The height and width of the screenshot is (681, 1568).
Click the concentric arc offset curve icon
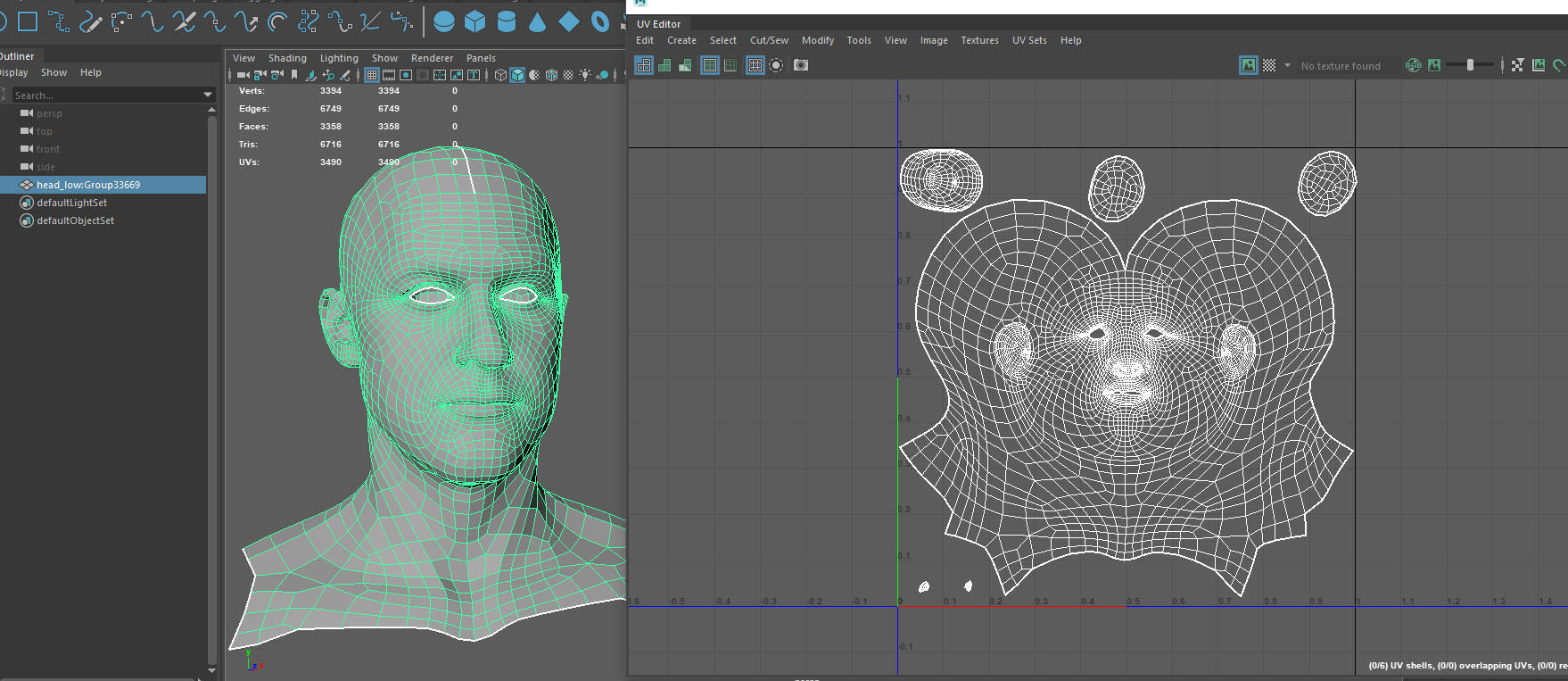click(x=277, y=21)
